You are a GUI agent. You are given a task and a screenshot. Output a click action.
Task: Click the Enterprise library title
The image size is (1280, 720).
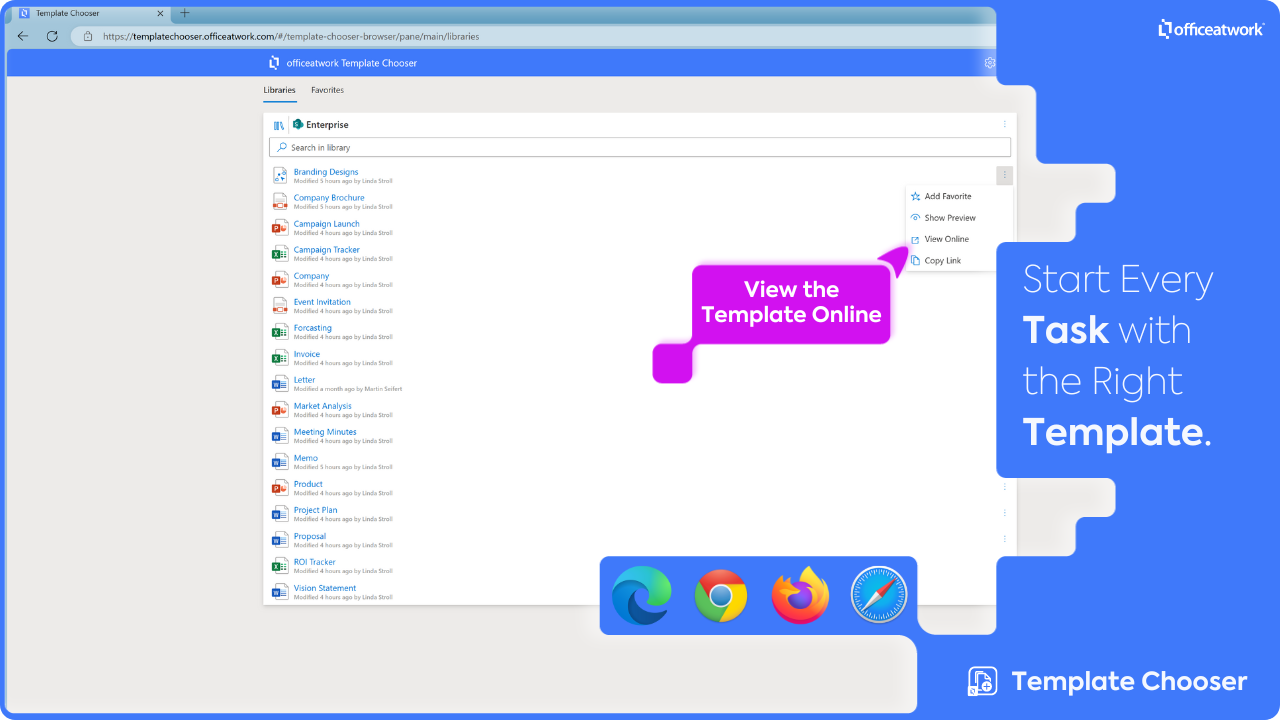327,125
